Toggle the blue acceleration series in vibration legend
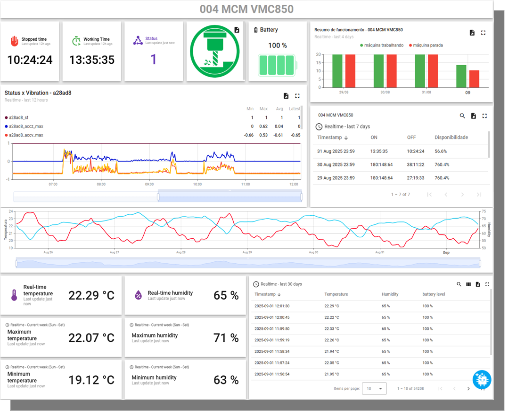 pos(24,126)
